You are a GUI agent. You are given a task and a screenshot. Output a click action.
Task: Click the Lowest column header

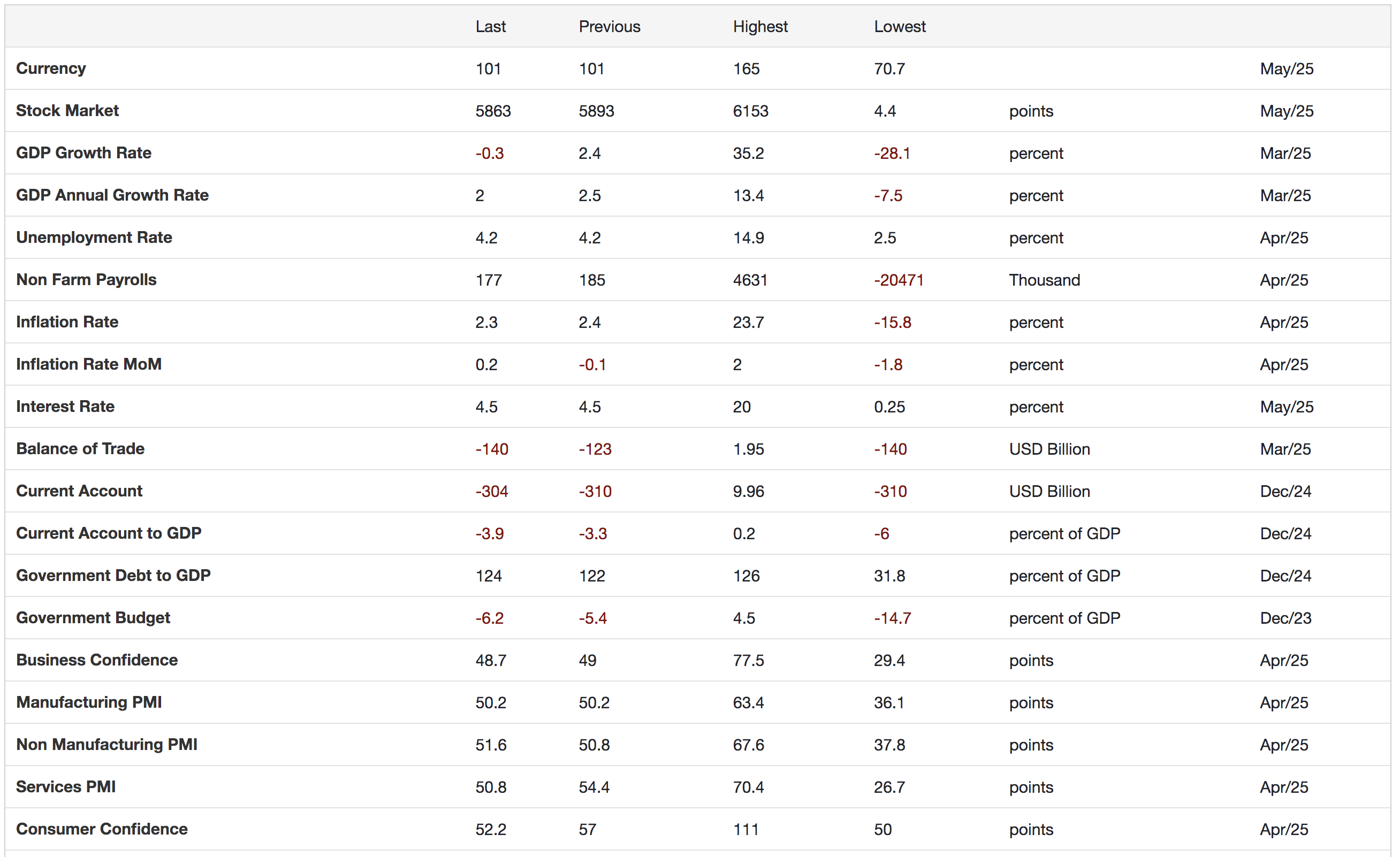[x=900, y=27]
